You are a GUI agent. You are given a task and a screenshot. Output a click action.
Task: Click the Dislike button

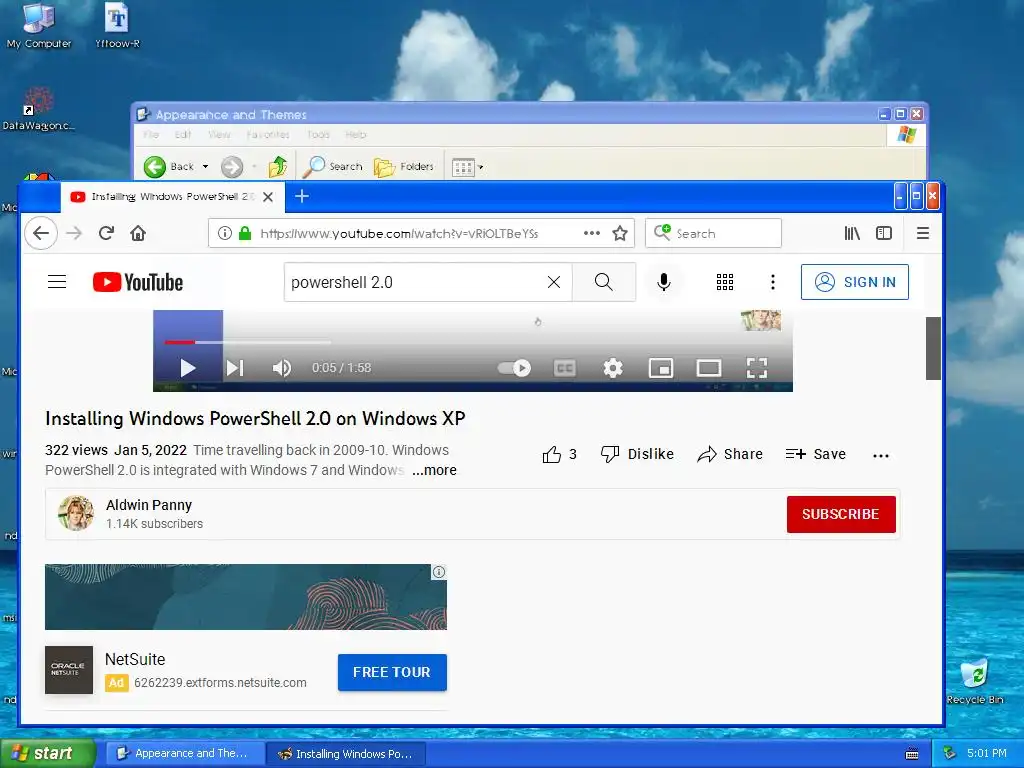click(637, 455)
